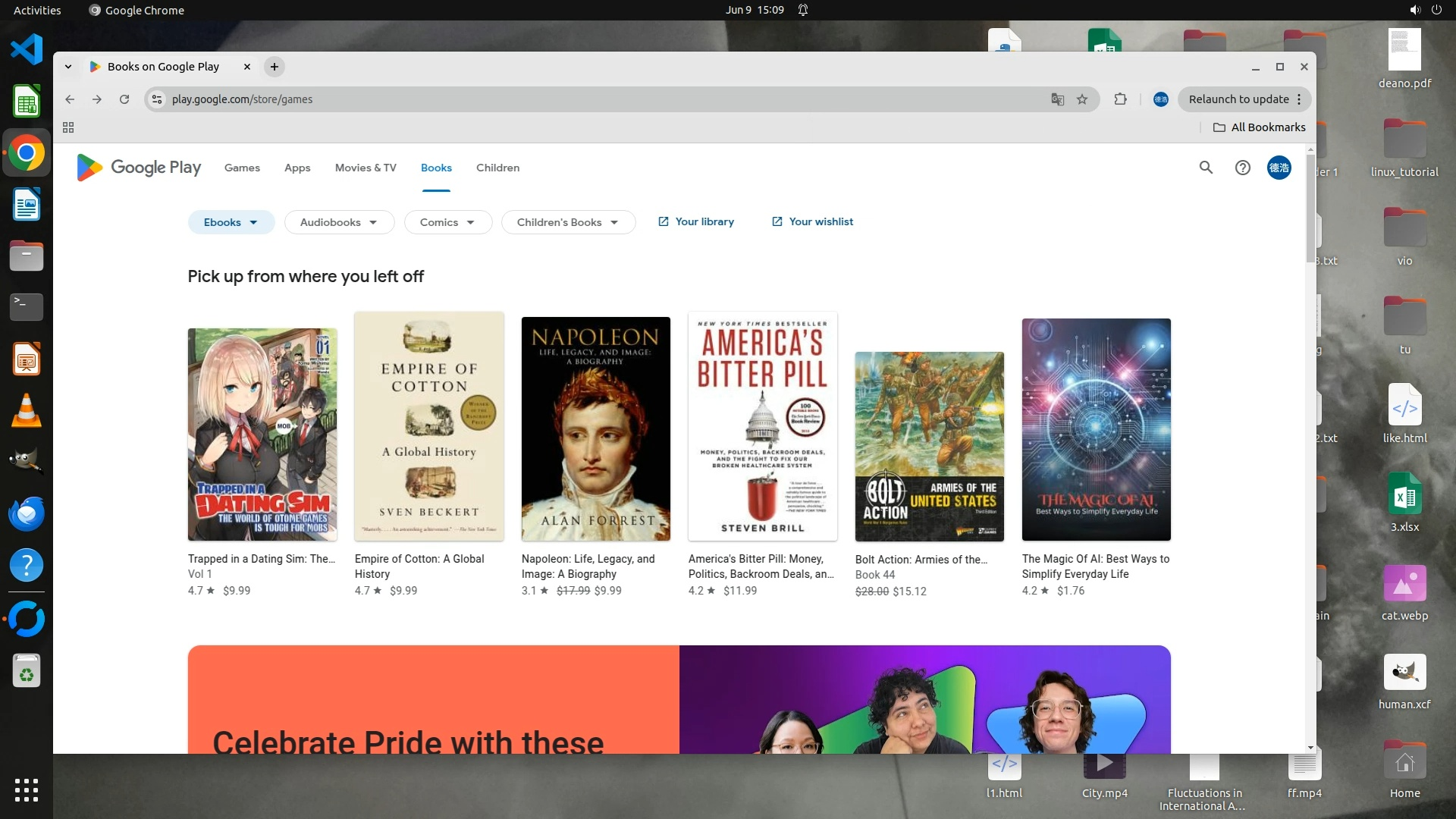
Task: Expand the Comics dropdown
Action: click(x=447, y=222)
